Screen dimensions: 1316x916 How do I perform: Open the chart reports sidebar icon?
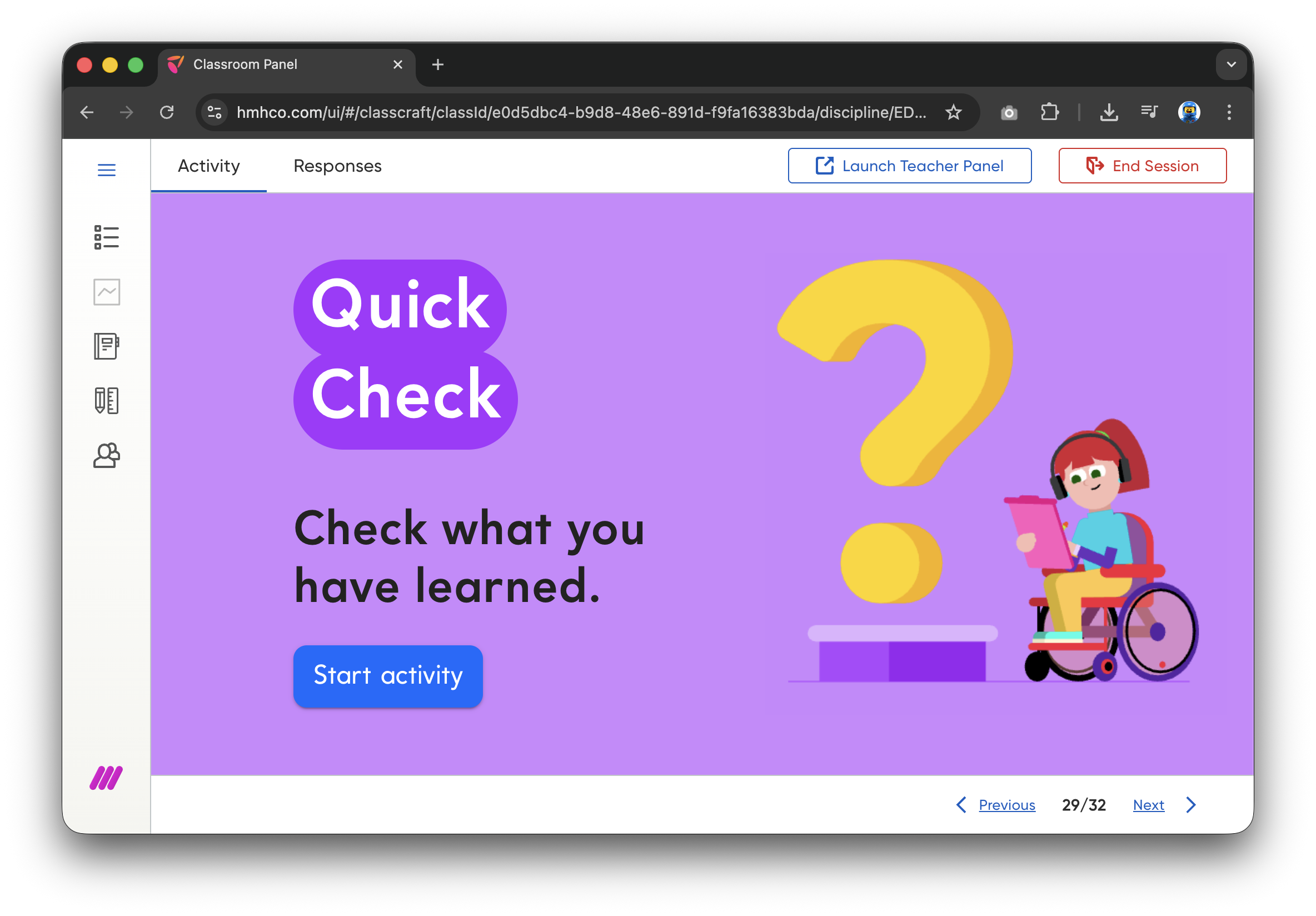107,292
